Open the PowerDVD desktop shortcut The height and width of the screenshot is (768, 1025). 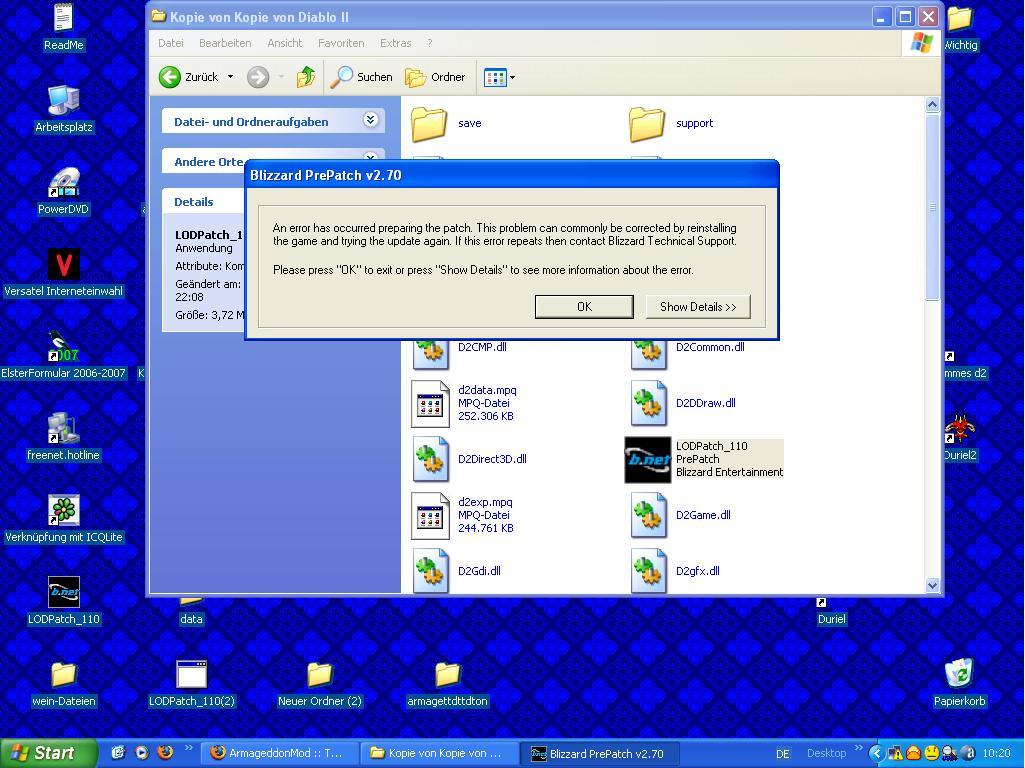tap(63, 184)
